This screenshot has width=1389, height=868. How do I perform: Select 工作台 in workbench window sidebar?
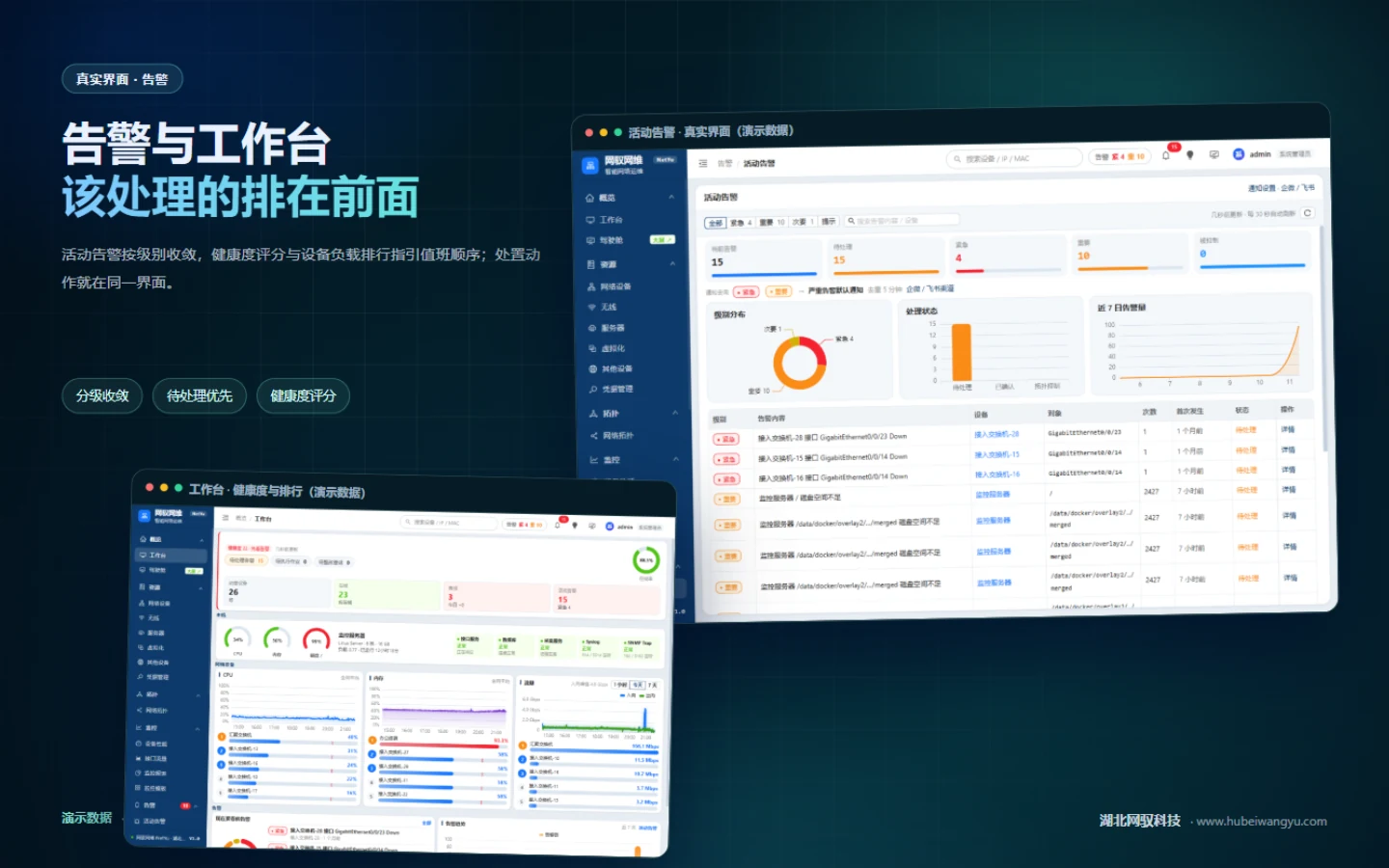[172, 556]
